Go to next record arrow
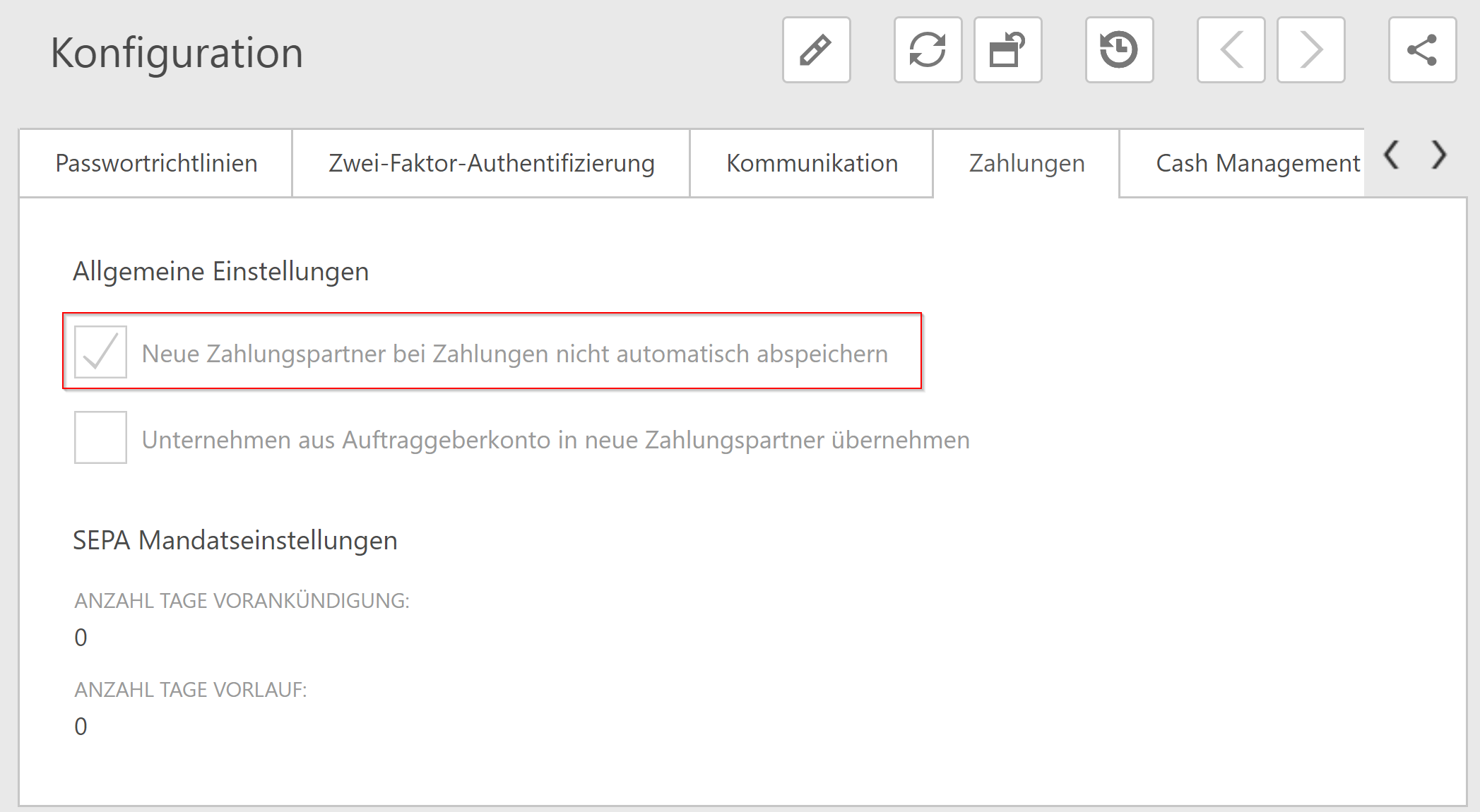This screenshot has height=812, width=1480. tap(1310, 50)
